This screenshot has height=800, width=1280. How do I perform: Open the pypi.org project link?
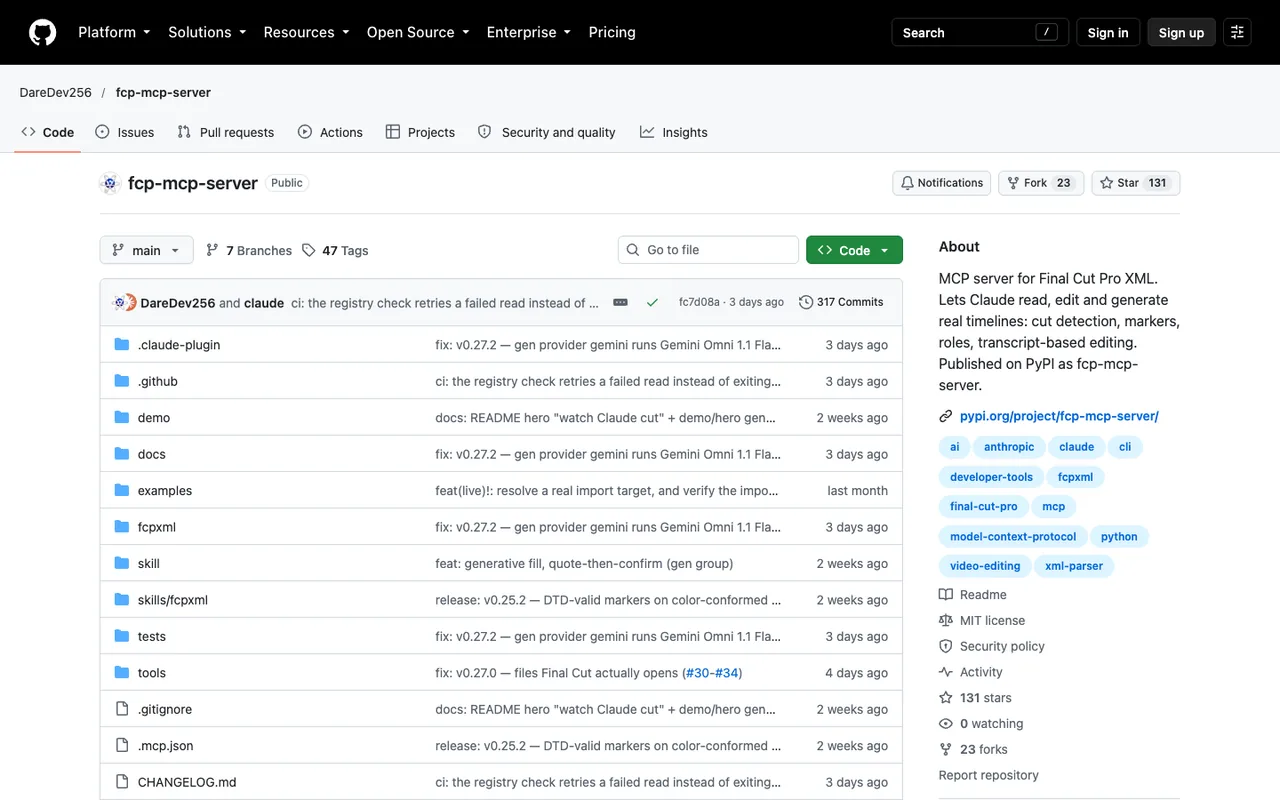point(1059,416)
